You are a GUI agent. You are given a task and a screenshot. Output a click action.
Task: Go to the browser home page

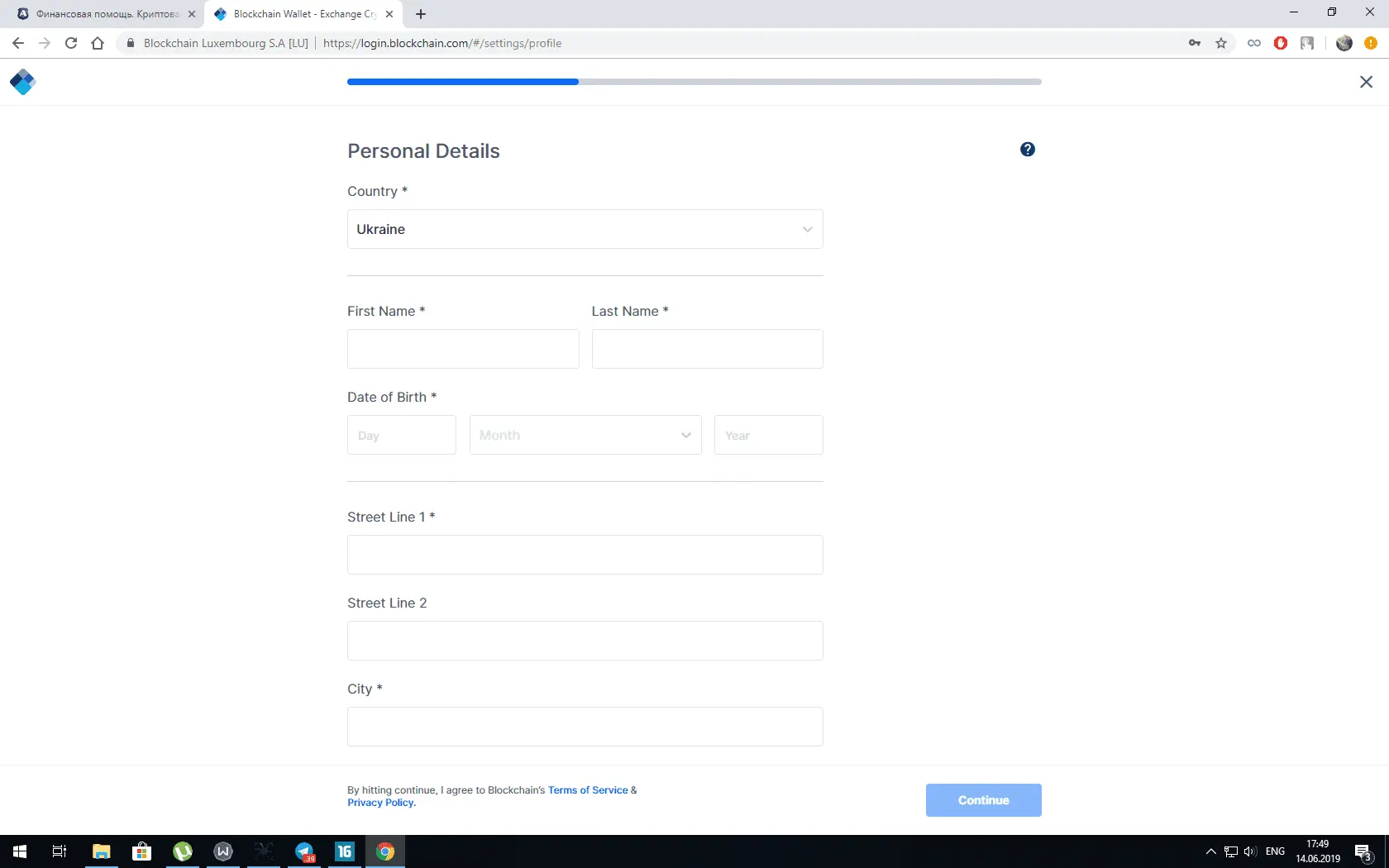click(98, 43)
